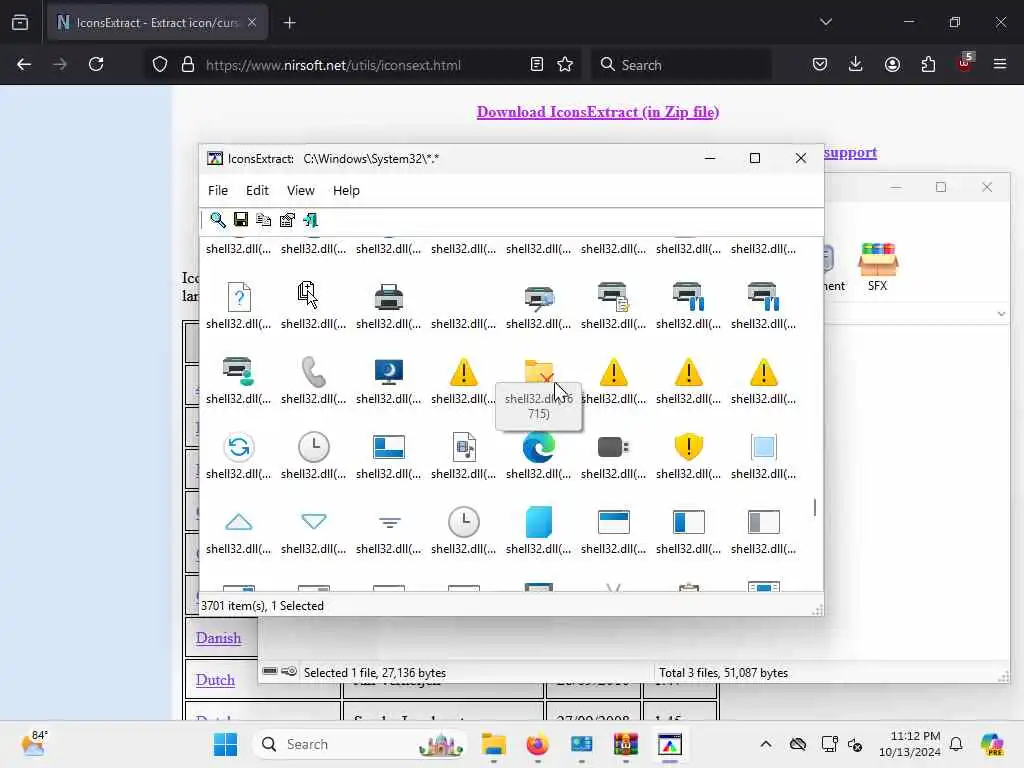Click the padlock site info icon
Image resolution: width=1024 pixels, height=768 pixels.
[188, 65]
